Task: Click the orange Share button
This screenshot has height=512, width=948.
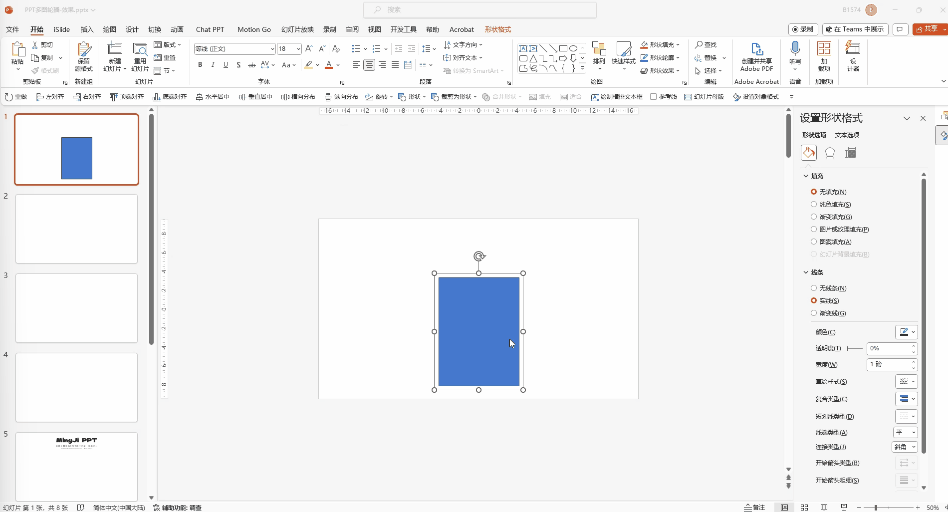Action: click(930, 29)
